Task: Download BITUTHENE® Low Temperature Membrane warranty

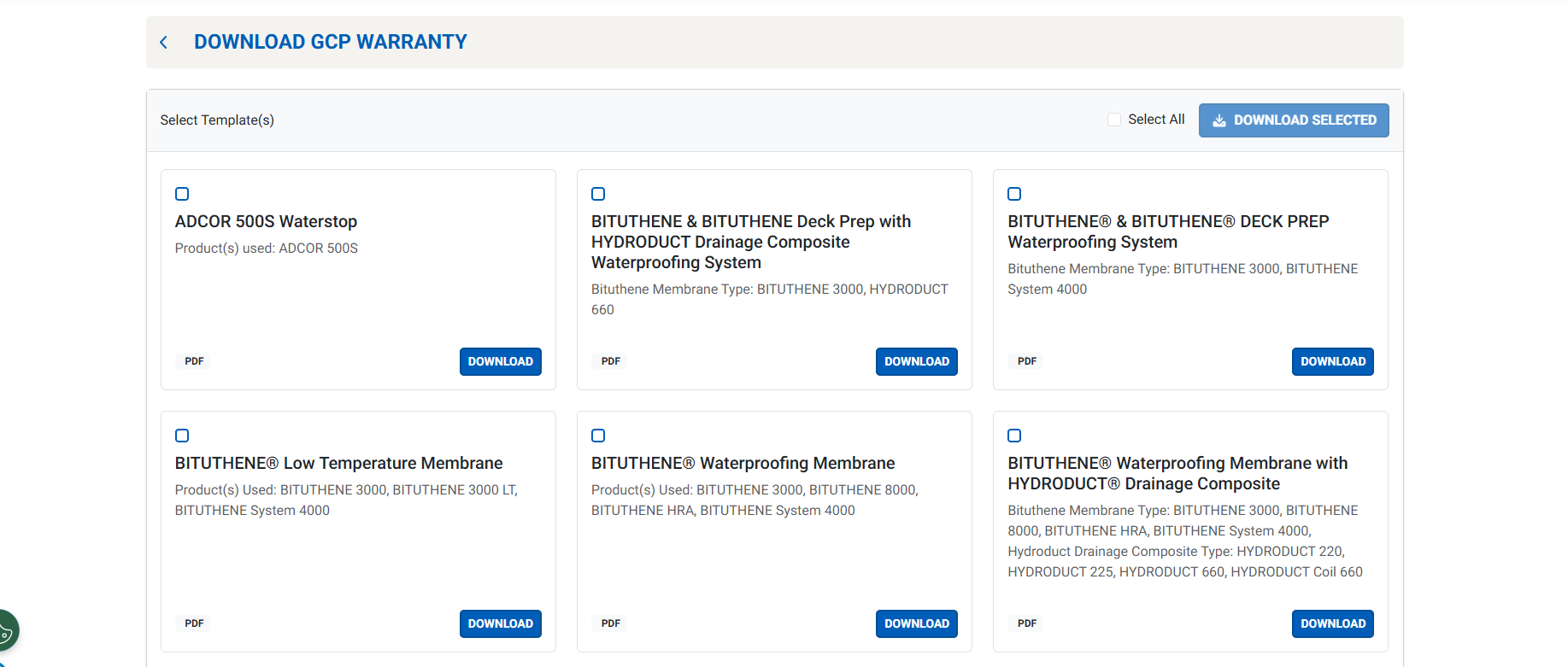Action: coord(501,623)
